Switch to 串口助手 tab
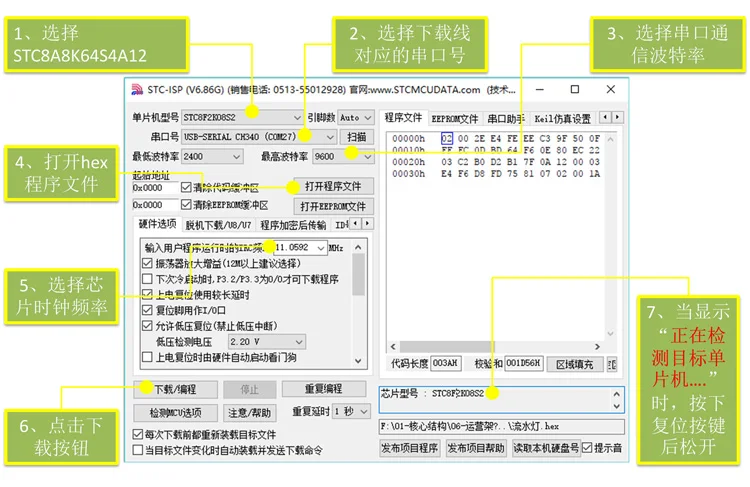750x487 pixels. coord(506,119)
